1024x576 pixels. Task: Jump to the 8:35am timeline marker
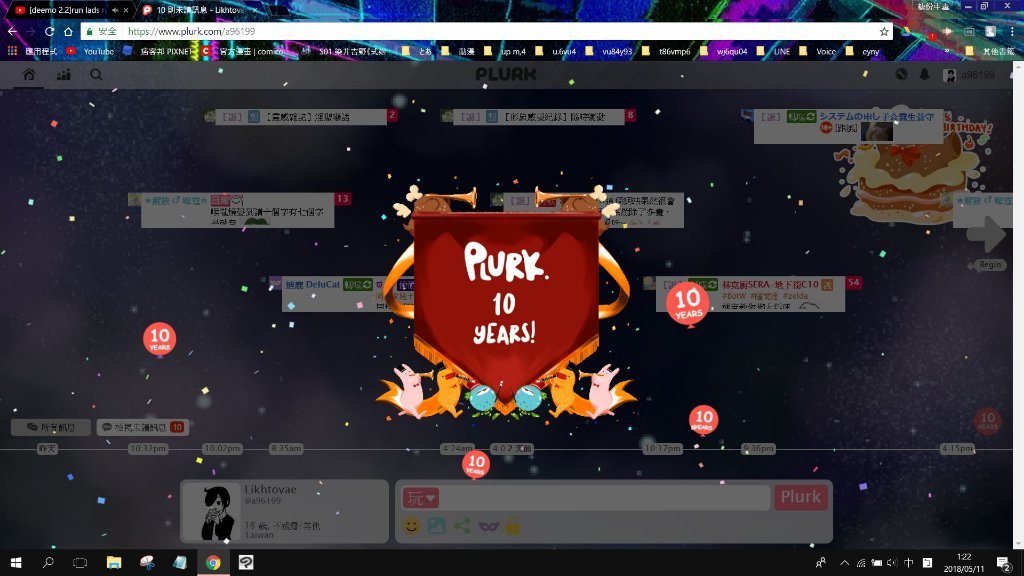point(286,449)
